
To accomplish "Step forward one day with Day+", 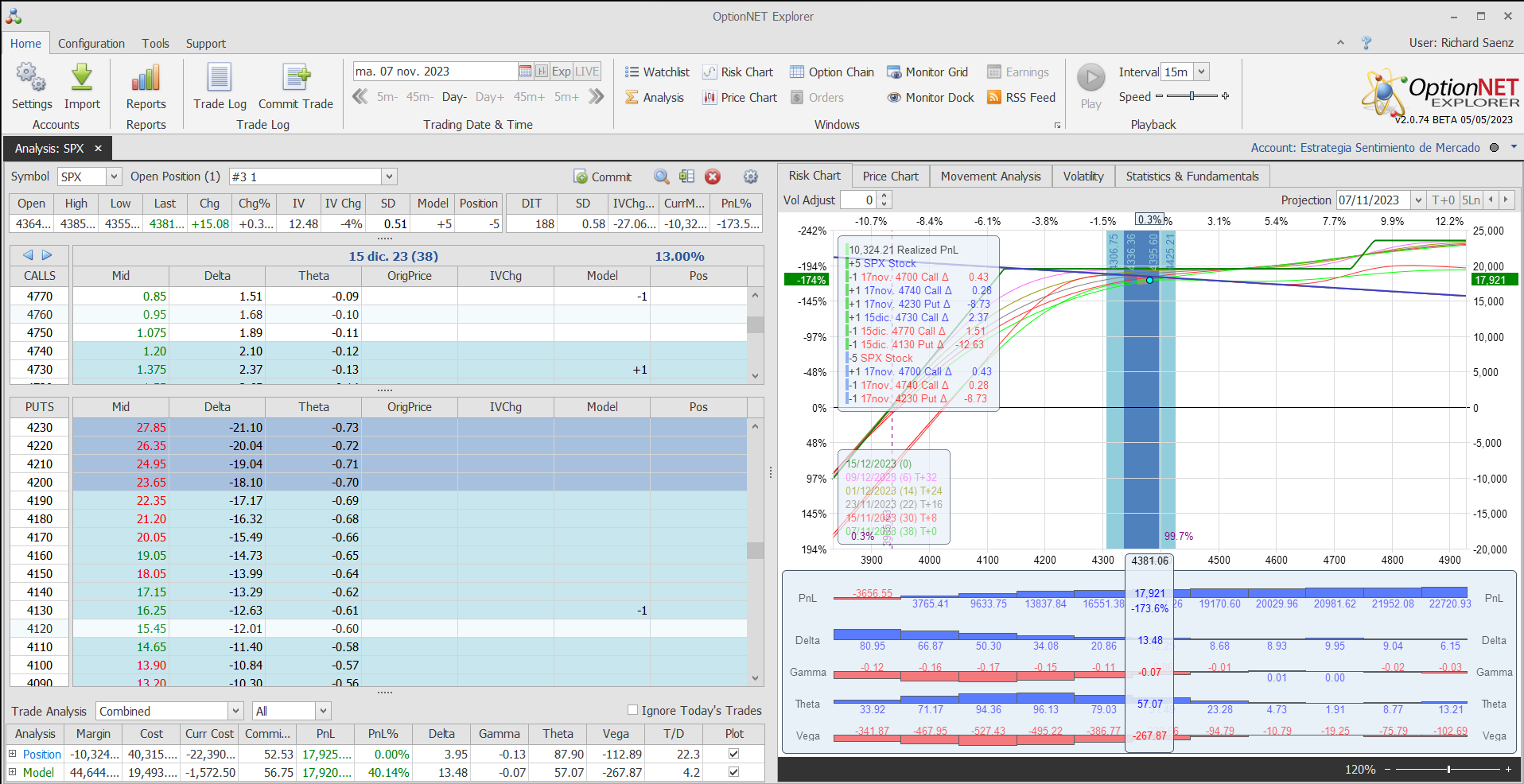I will point(490,97).
